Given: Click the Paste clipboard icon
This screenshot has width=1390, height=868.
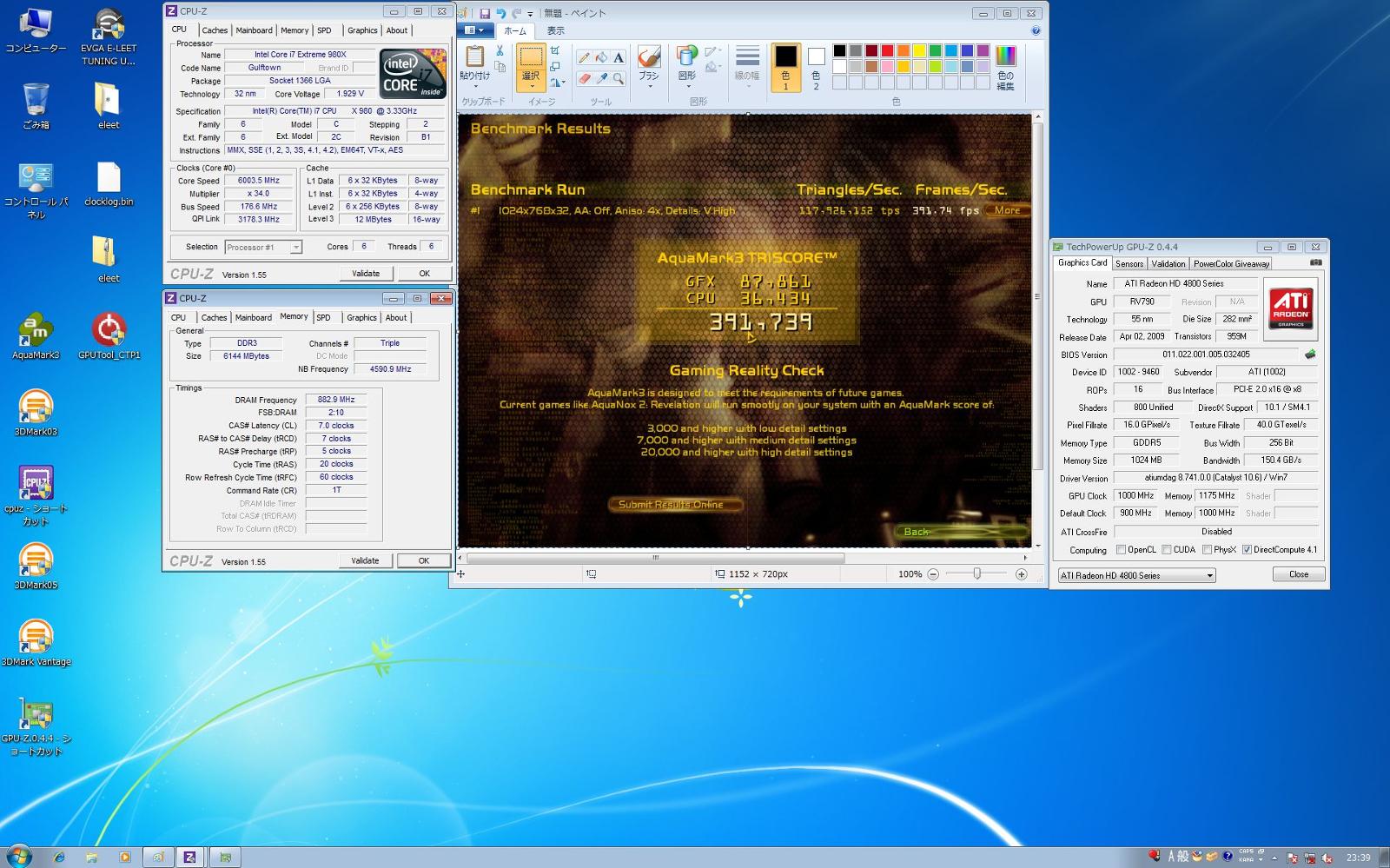Looking at the screenshot, I should click(474, 56).
